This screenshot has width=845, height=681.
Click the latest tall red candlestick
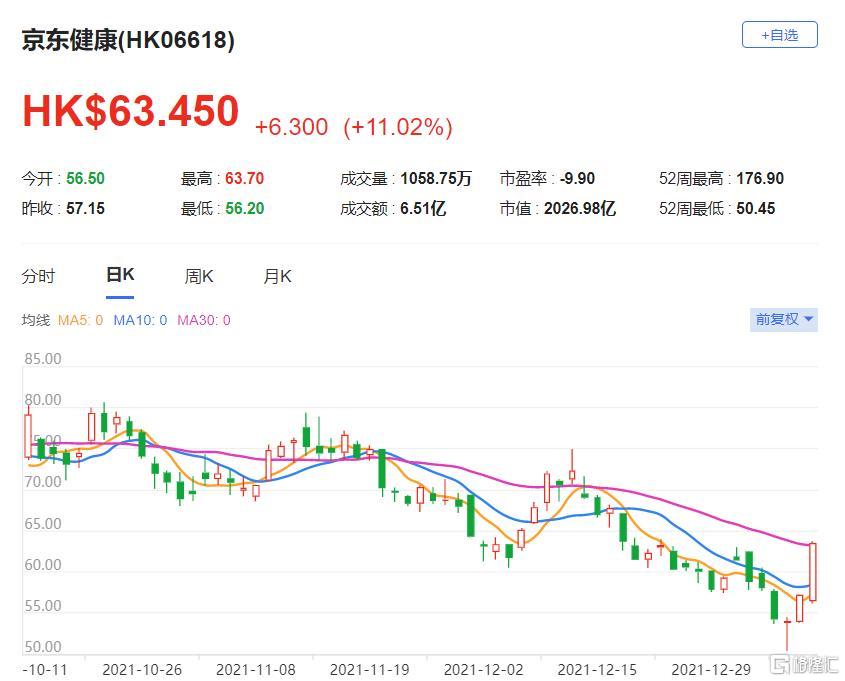pos(813,572)
